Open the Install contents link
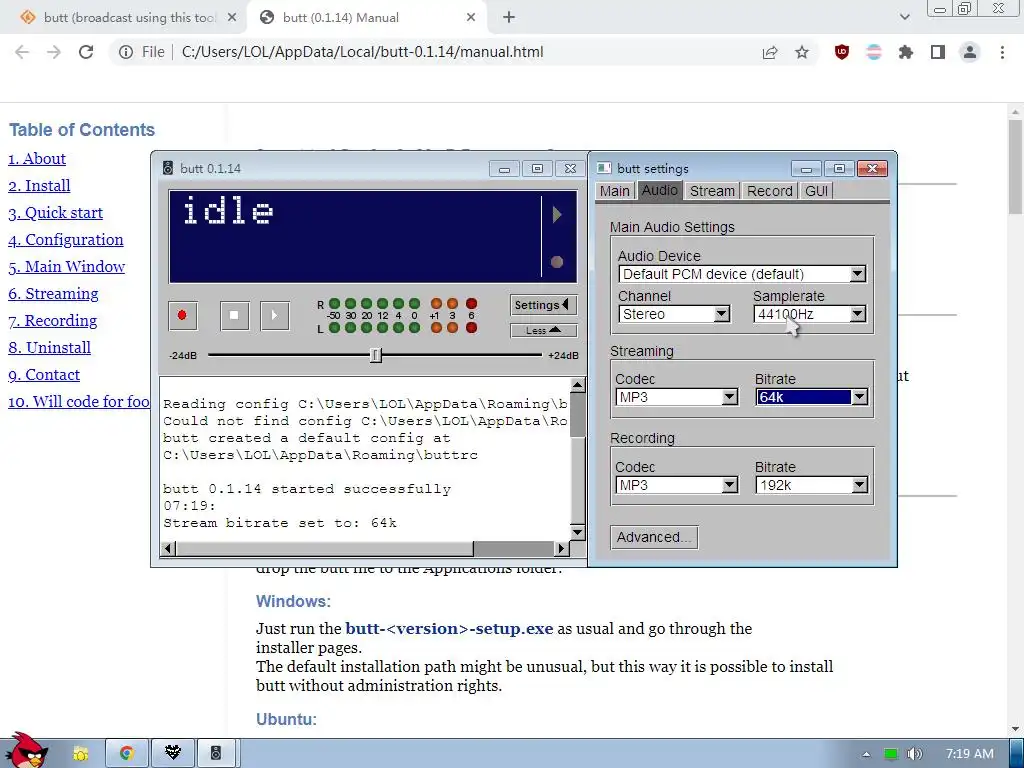Viewport: 1024px width, 768px height. [x=39, y=185]
